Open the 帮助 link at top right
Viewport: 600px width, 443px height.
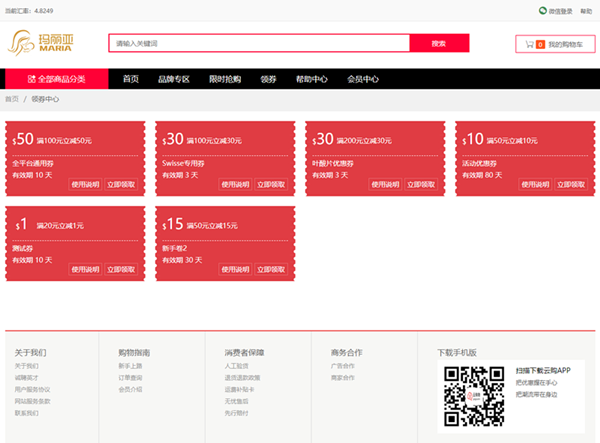(x=586, y=11)
